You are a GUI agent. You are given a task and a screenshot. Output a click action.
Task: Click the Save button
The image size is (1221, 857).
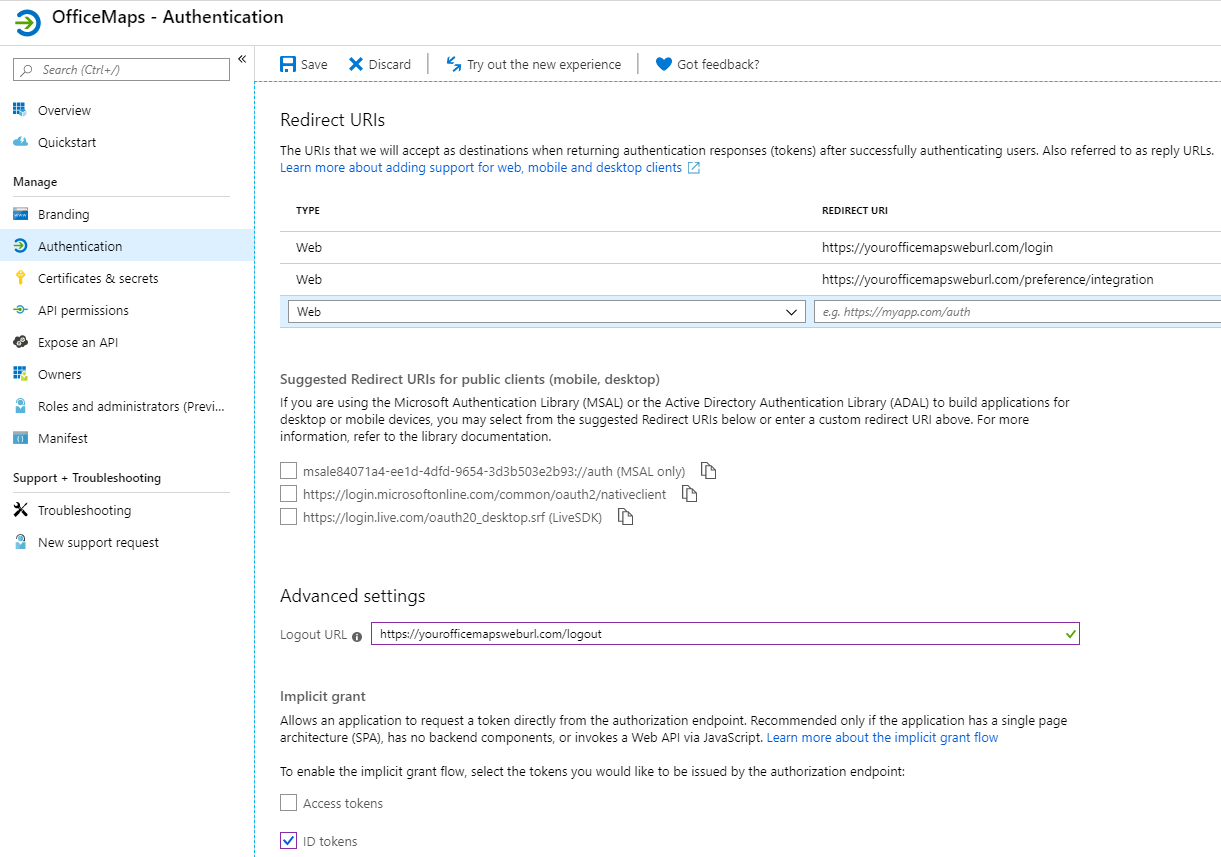[304, 64]
